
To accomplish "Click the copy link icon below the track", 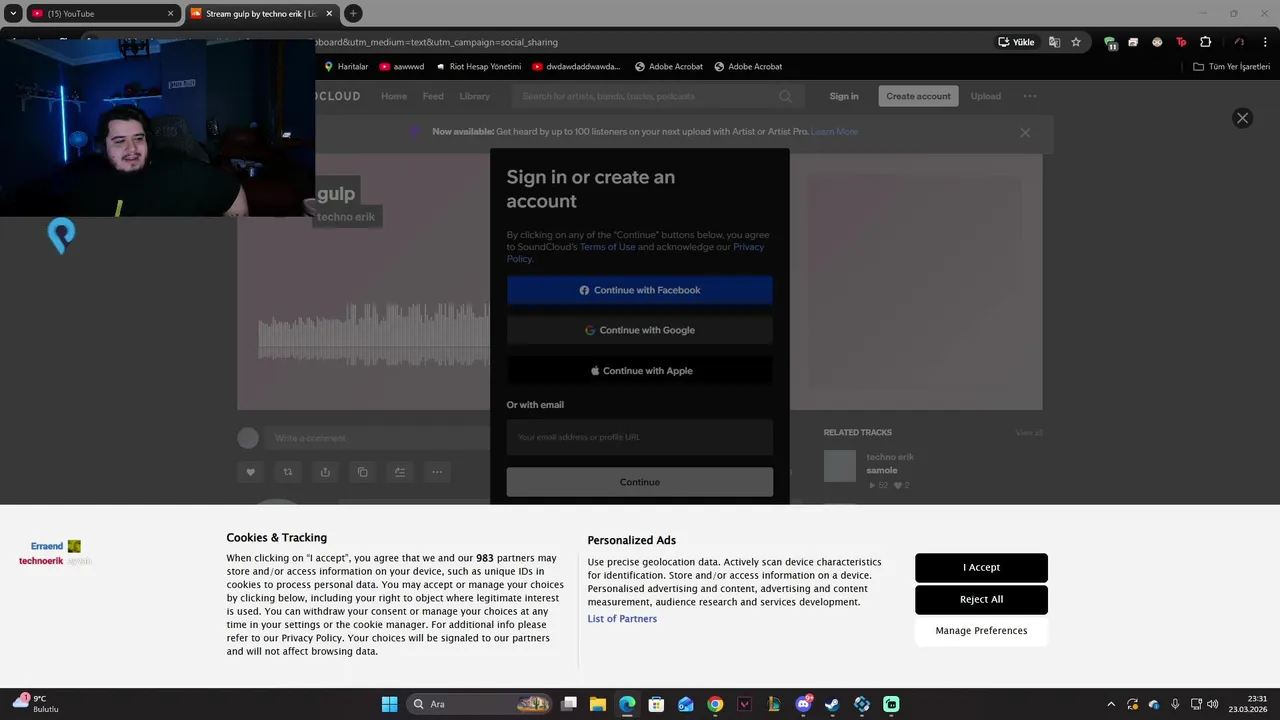I will (362, 472).
